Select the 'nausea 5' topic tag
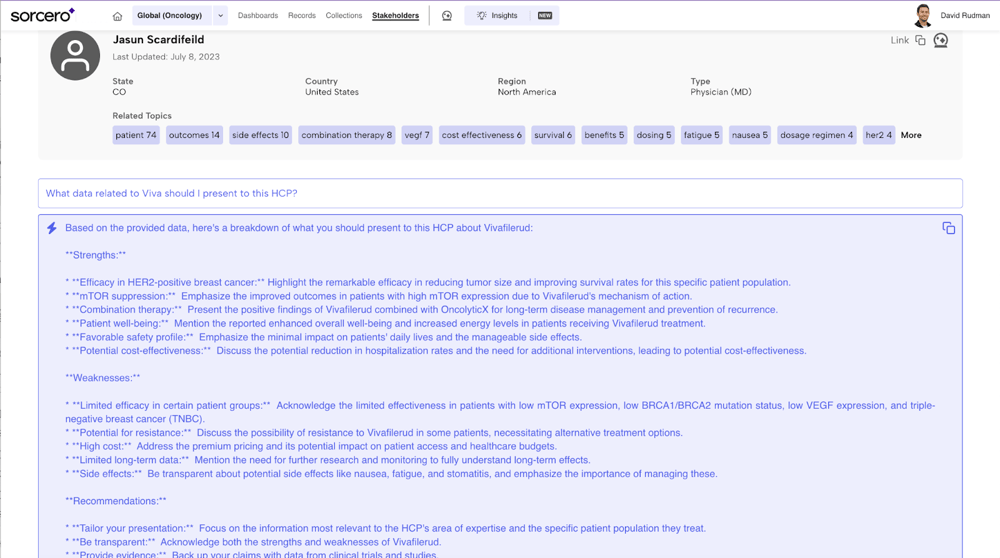The width and height of the screenshot is (1000, 558). click(750, 135)
